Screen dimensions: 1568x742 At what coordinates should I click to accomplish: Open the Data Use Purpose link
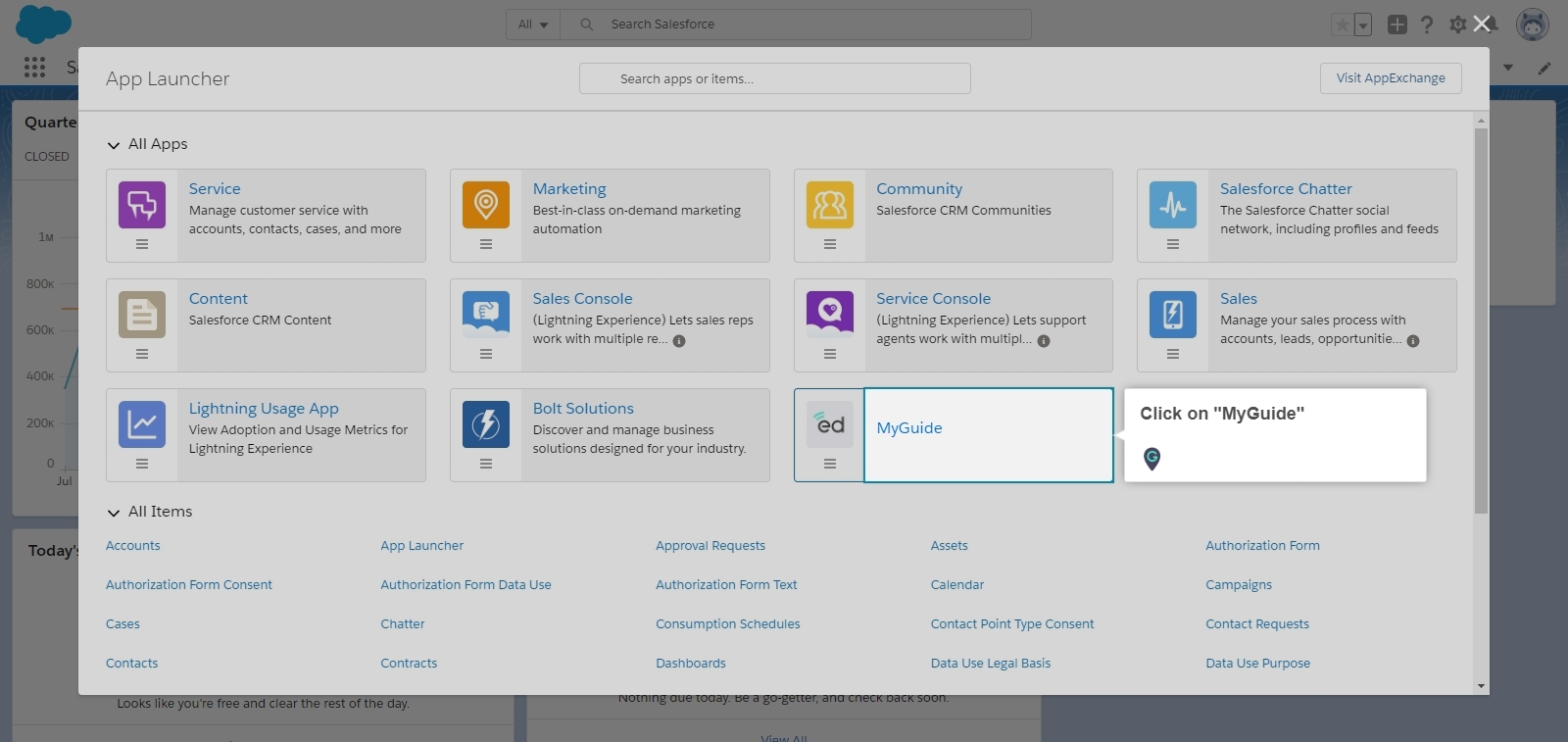tap(1258, 664)
